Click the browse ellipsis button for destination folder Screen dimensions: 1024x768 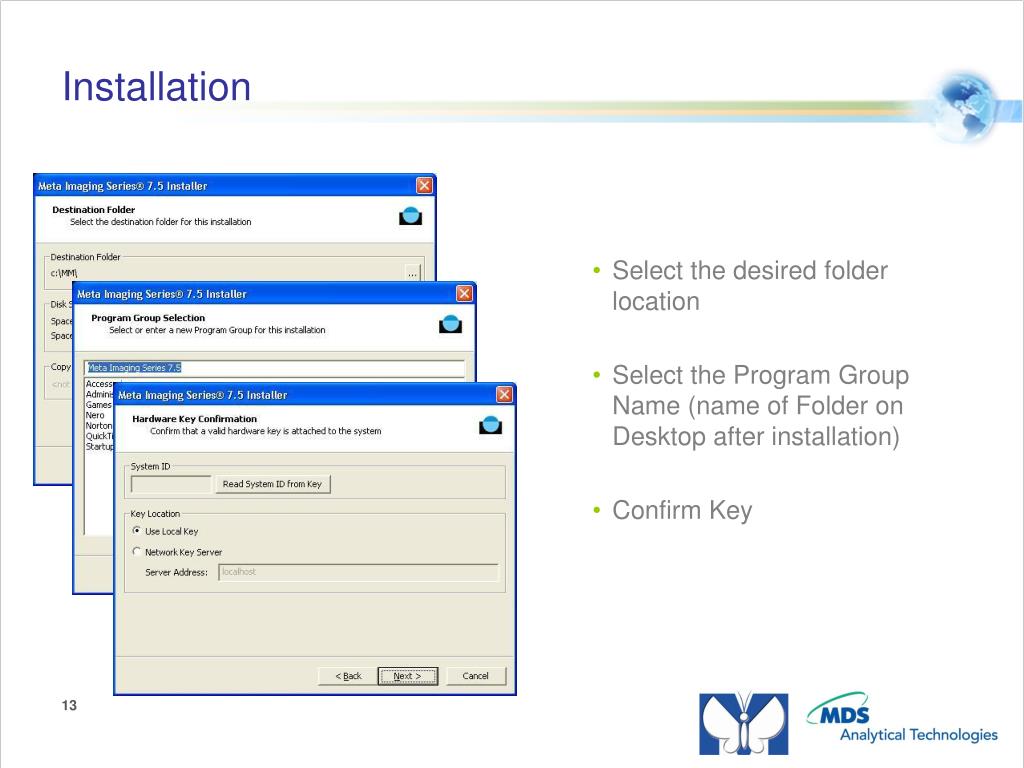tap(413, 274)
